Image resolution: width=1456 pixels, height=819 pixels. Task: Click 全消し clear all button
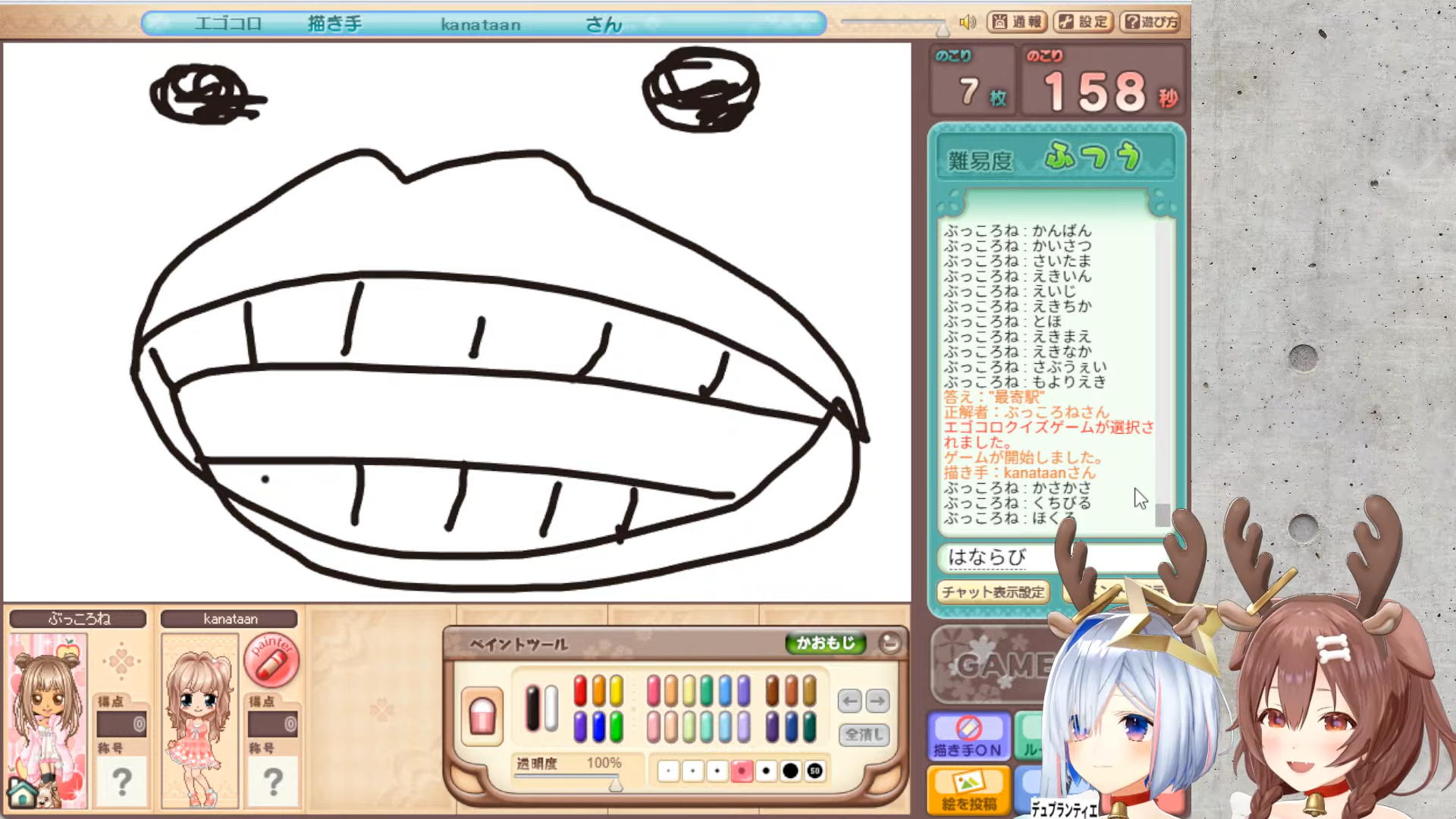click(x=864, y=734)
